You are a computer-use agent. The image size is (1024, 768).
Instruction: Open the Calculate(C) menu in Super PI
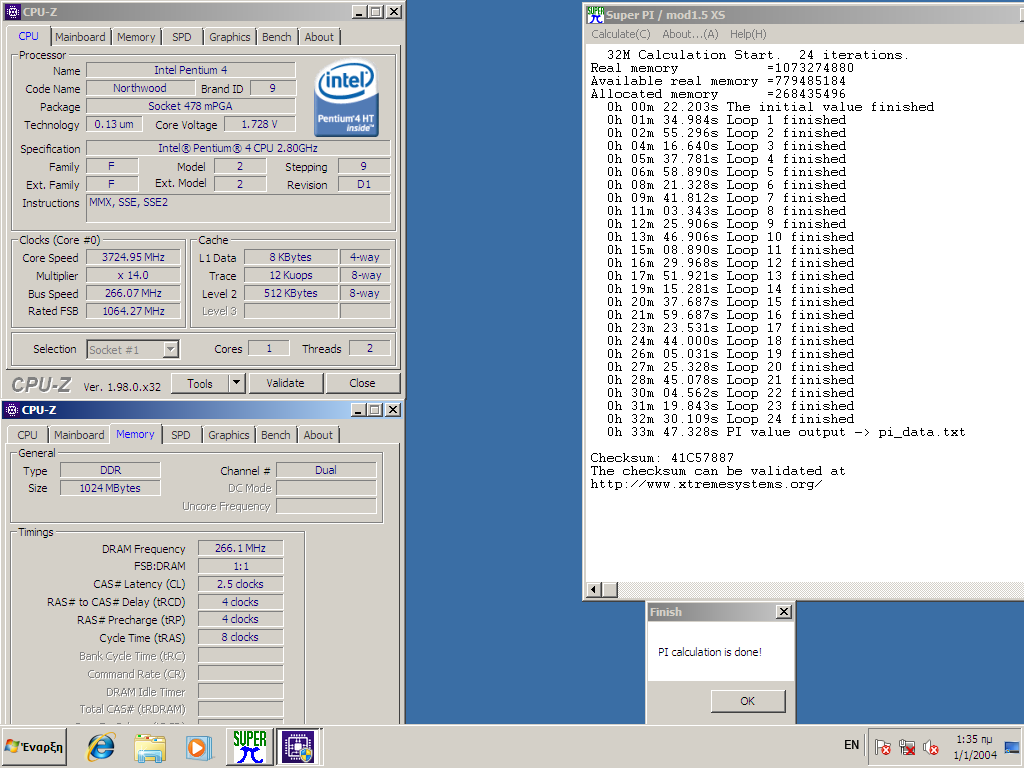[x=620, y=34]
